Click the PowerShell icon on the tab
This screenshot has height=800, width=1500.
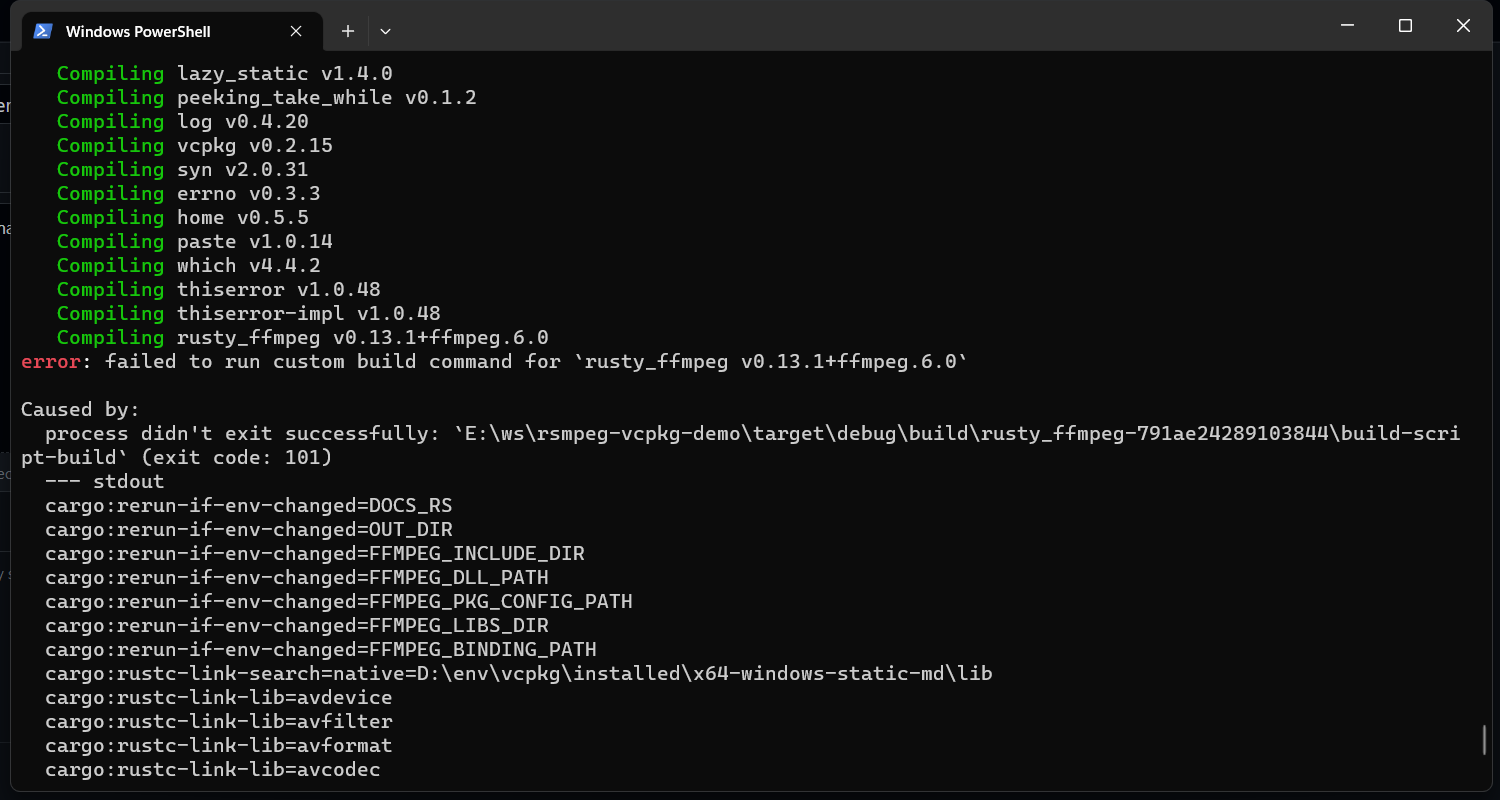[x=42, y=31]
